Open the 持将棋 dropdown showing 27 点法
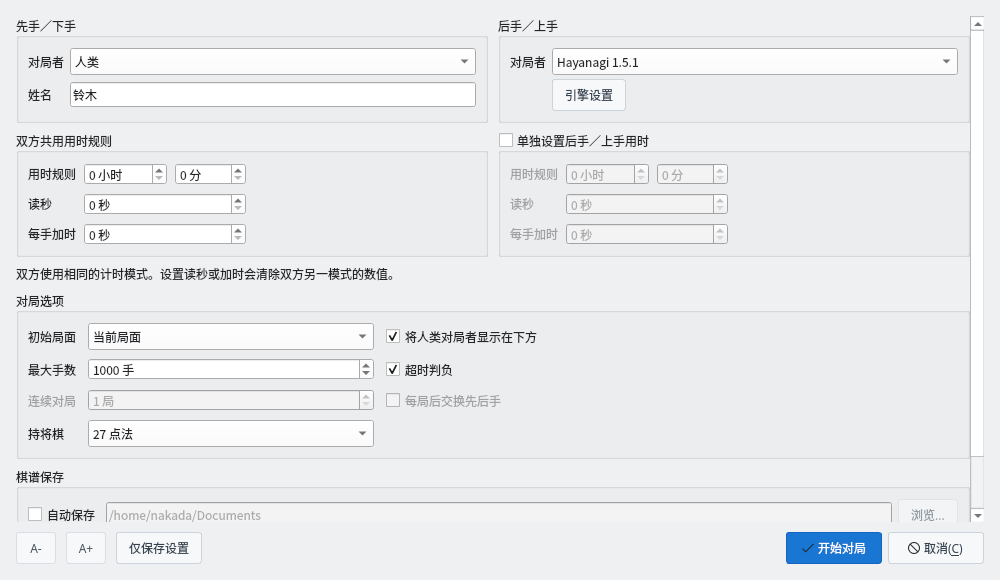 point(230,434)
